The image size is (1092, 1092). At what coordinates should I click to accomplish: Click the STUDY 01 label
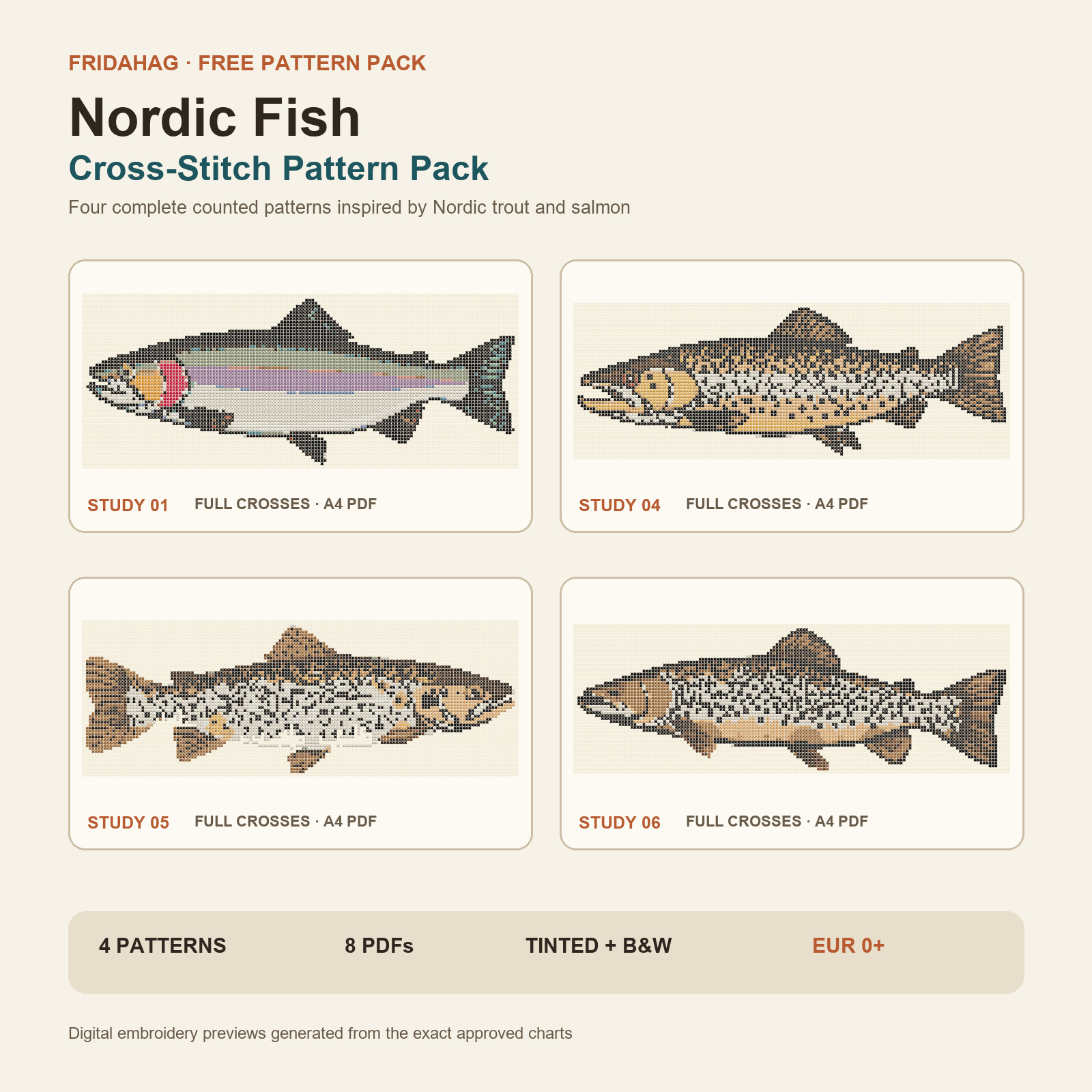click(128, 505)
